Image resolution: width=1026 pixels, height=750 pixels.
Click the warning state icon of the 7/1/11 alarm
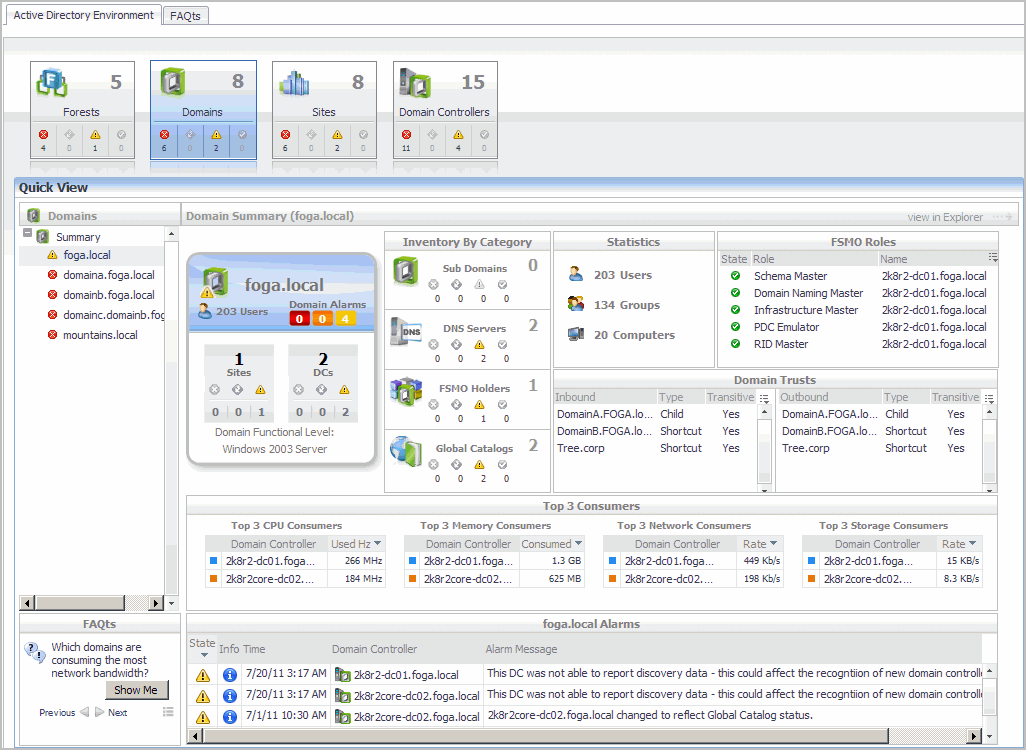(203, 717)
